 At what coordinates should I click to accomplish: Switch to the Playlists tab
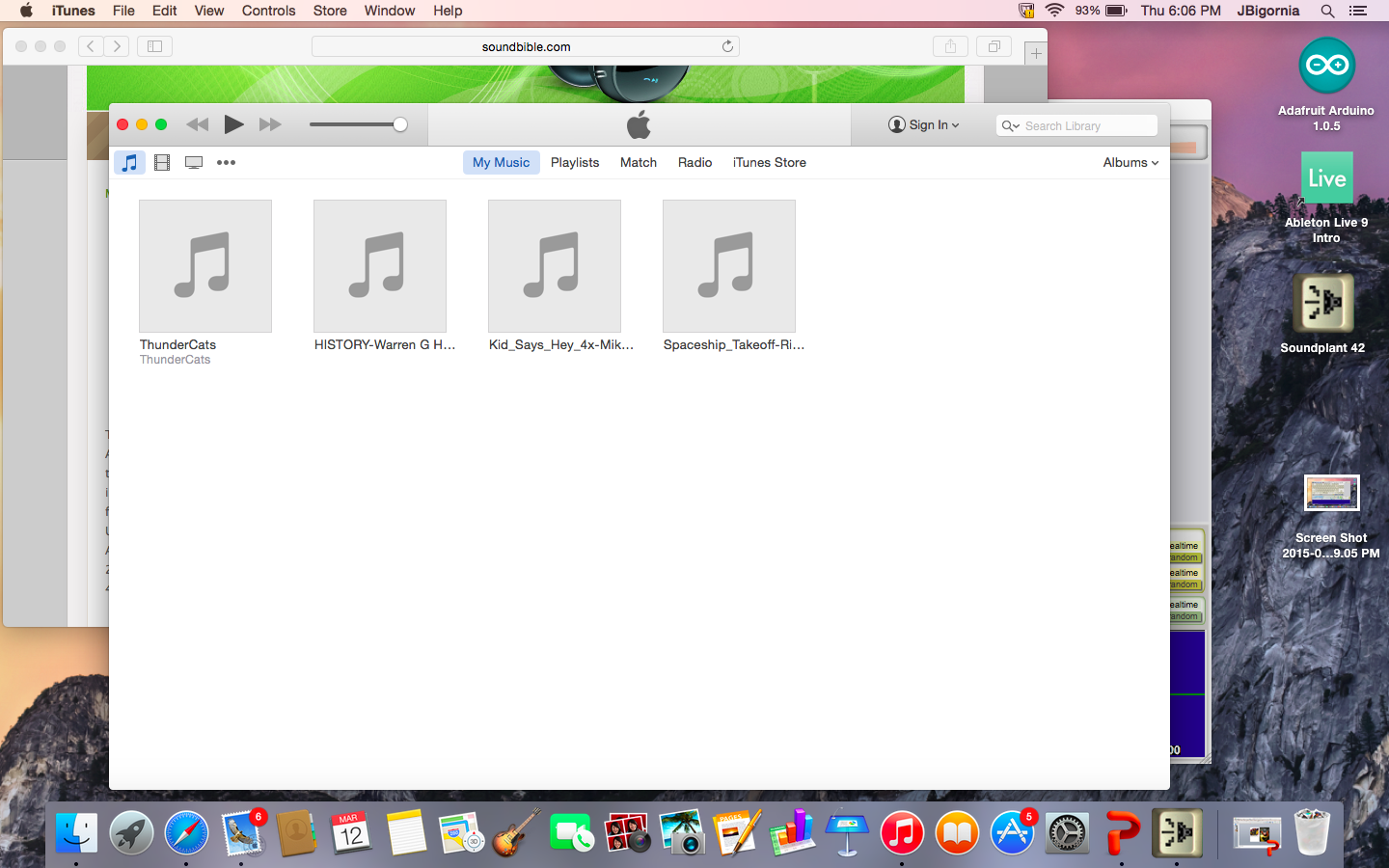tap(575, 162)
